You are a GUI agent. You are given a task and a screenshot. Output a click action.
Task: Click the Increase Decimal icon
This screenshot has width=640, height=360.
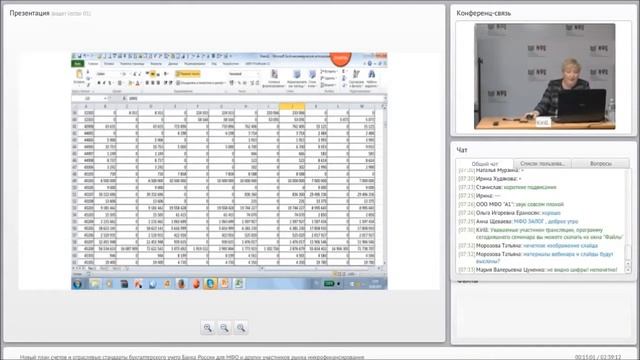tap(252, 83)
